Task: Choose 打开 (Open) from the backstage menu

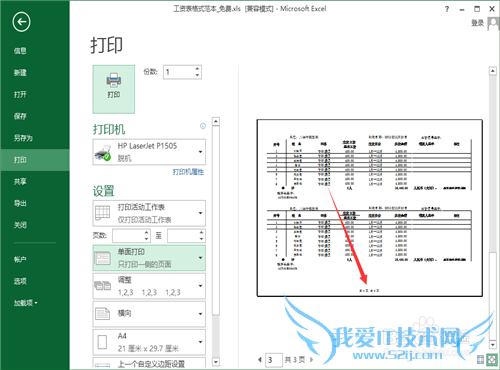Action: coord(20,94)
